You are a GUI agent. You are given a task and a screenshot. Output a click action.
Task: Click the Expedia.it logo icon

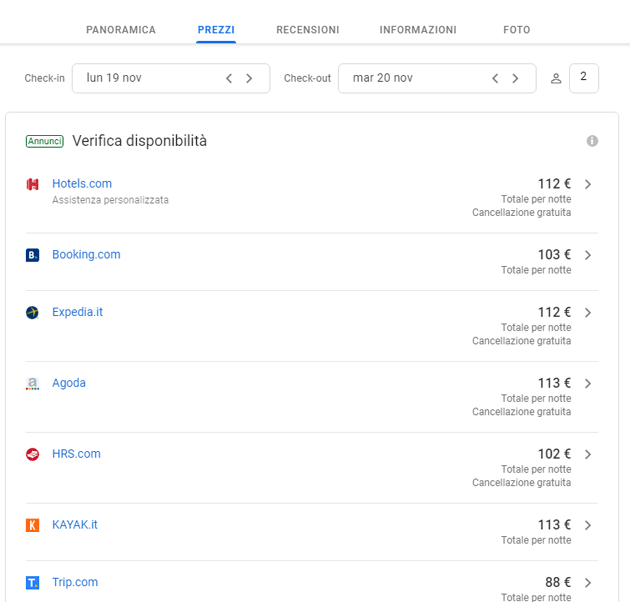33,313
